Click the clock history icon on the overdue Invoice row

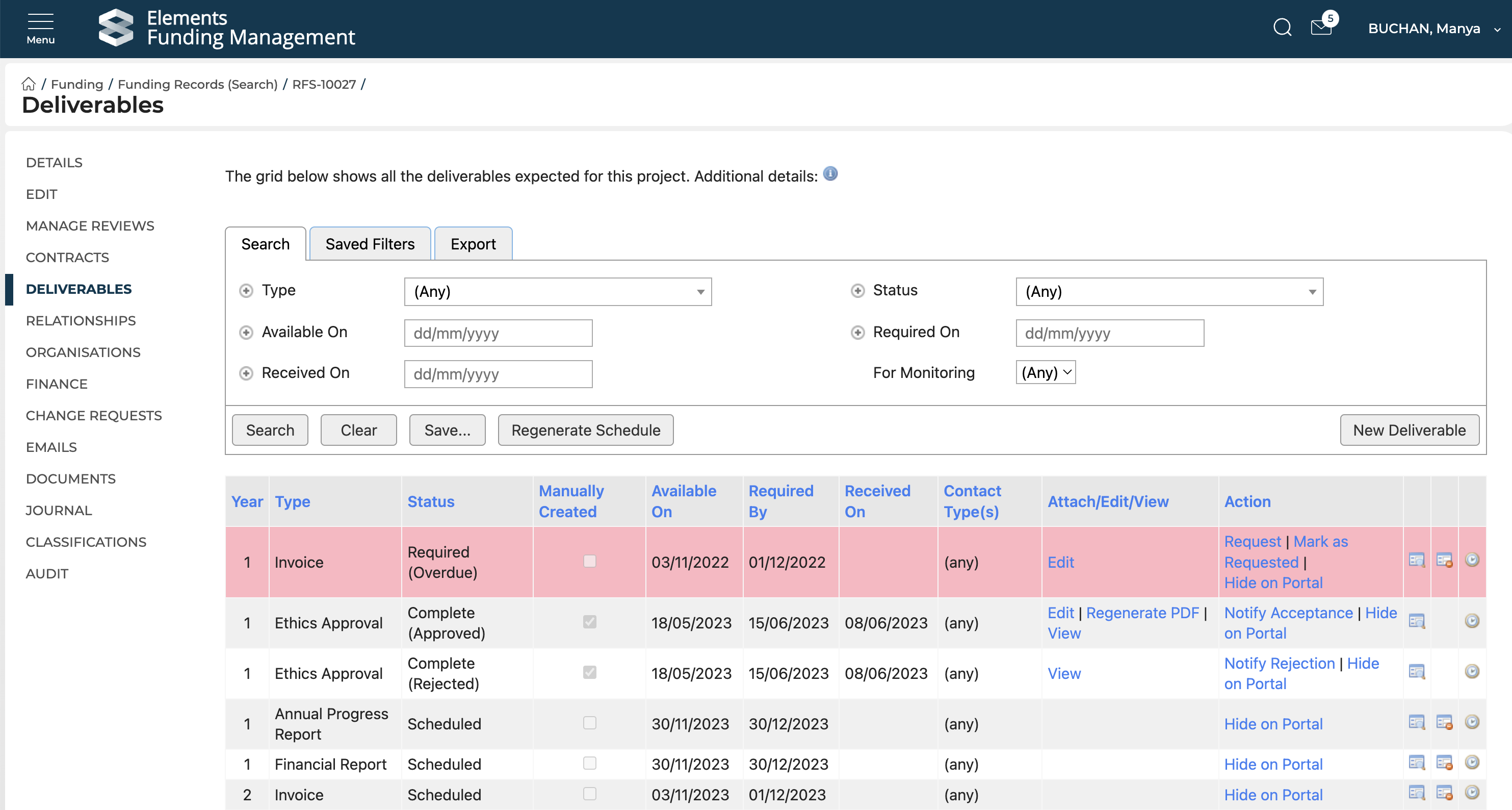tap(1472, 560)
